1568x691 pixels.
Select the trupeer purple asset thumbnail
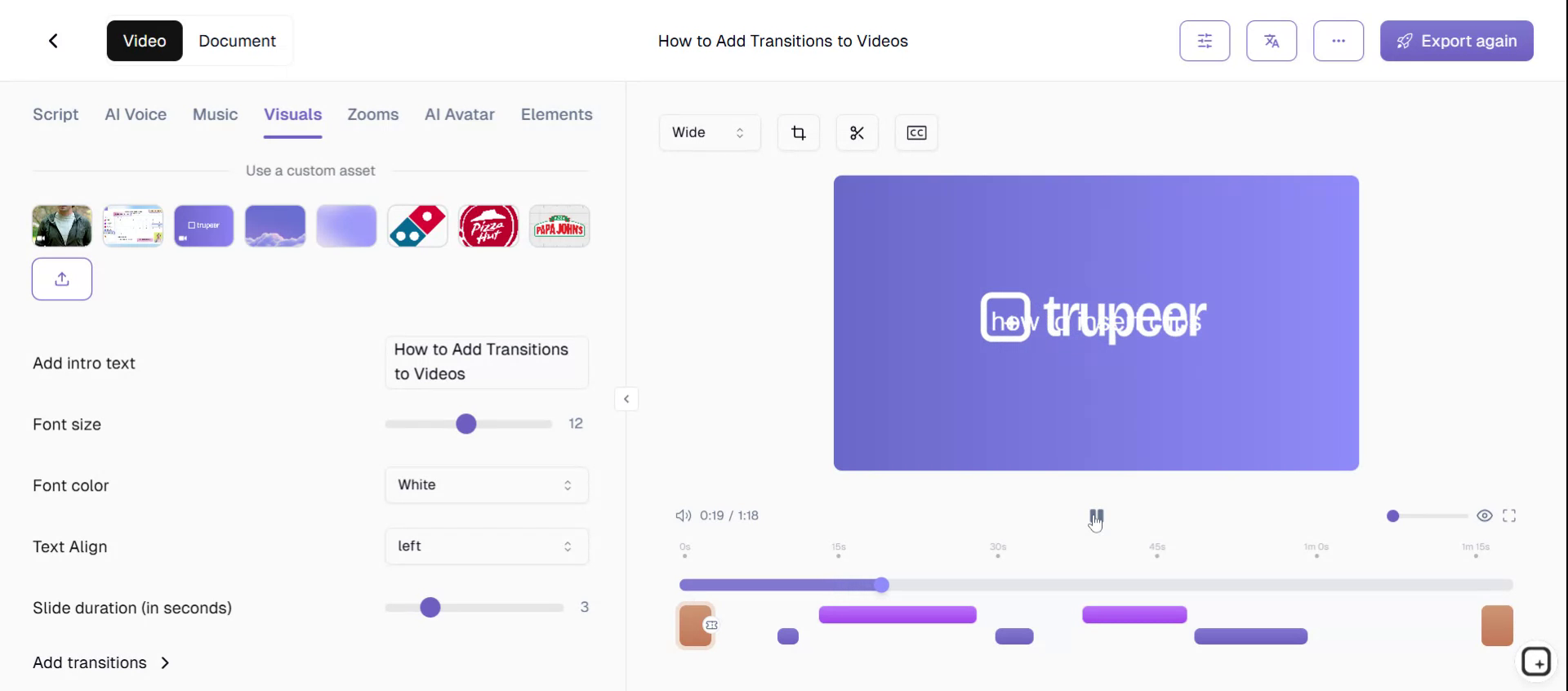[204, 226]
